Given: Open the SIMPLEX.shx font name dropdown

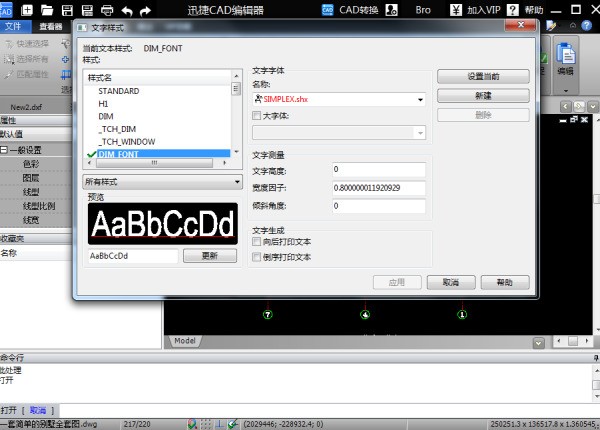Looking at the screenshot, I should click(x=421, y=99).
